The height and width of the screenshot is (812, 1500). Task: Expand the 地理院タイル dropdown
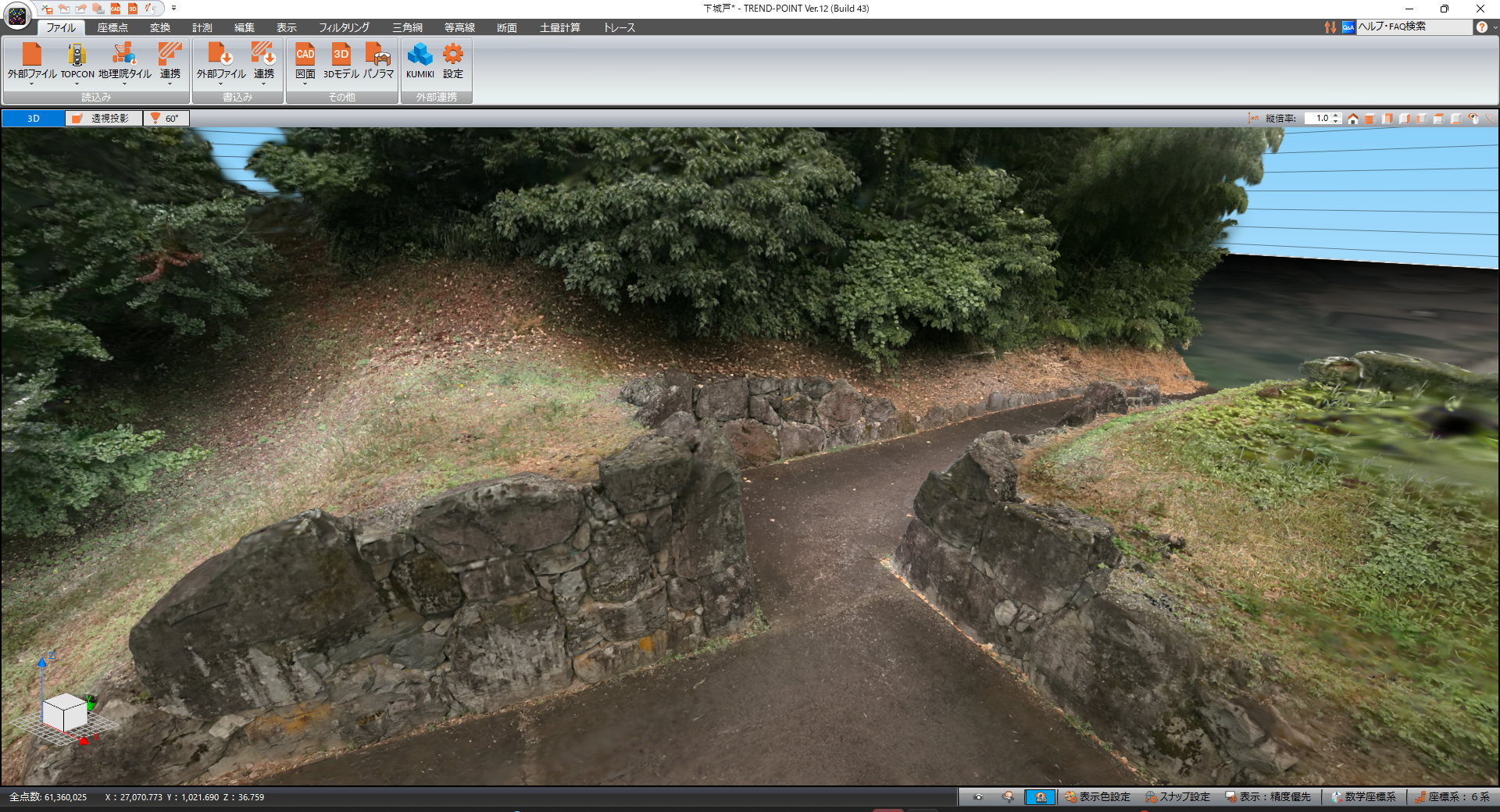(124, 84)
